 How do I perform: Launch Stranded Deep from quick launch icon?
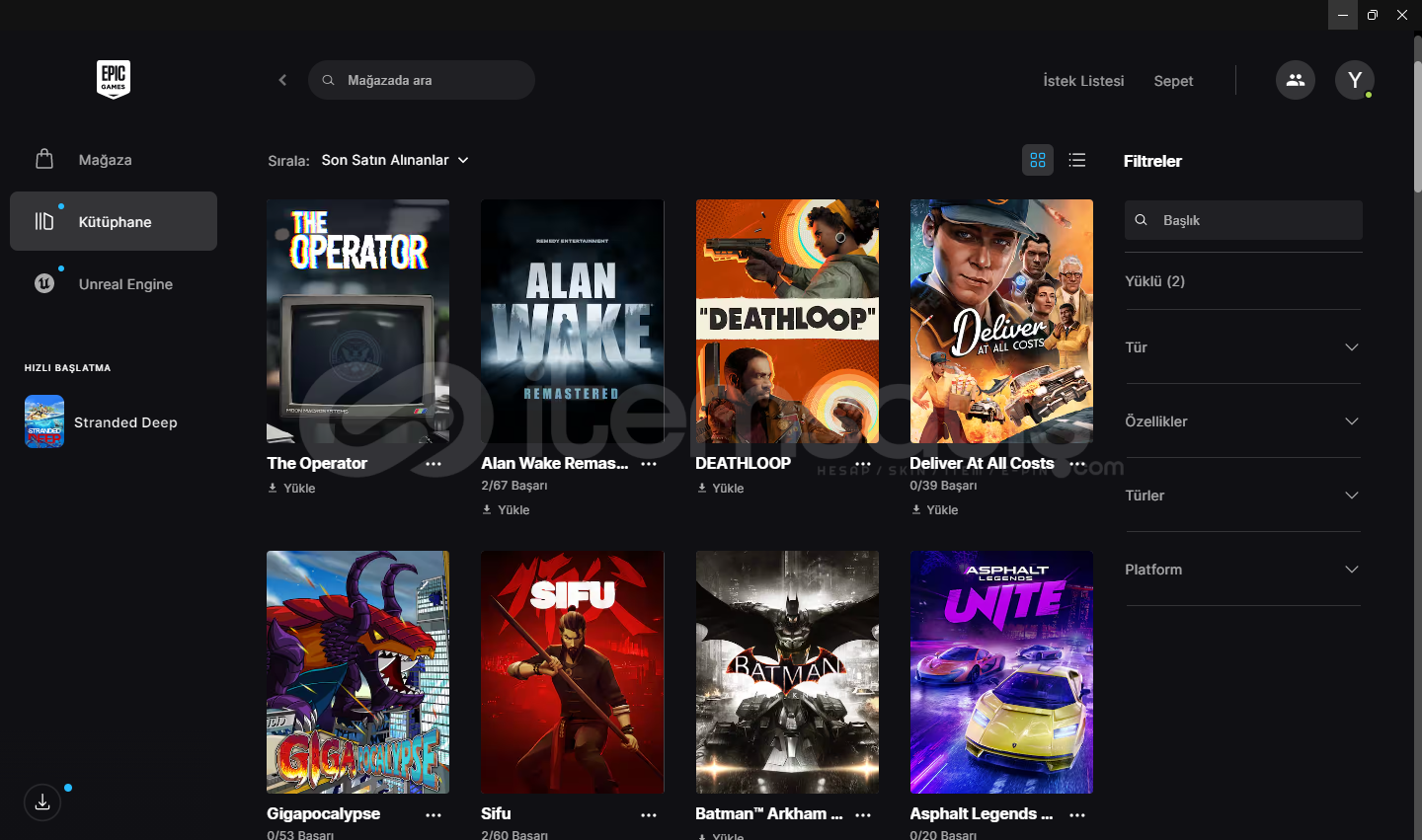point(44,421)
